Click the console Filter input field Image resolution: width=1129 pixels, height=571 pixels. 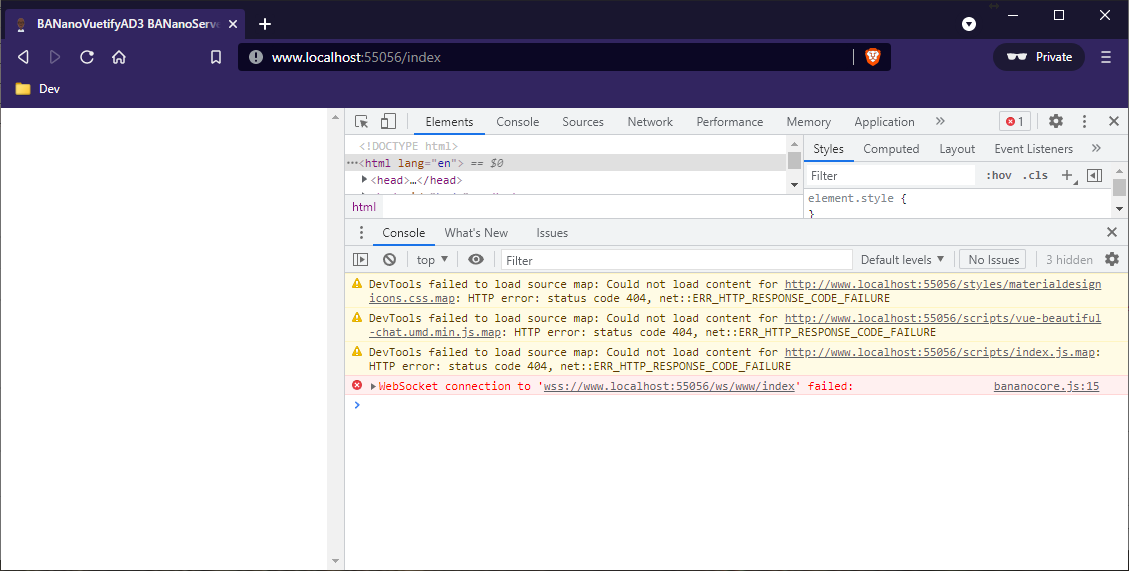point(676,261)
